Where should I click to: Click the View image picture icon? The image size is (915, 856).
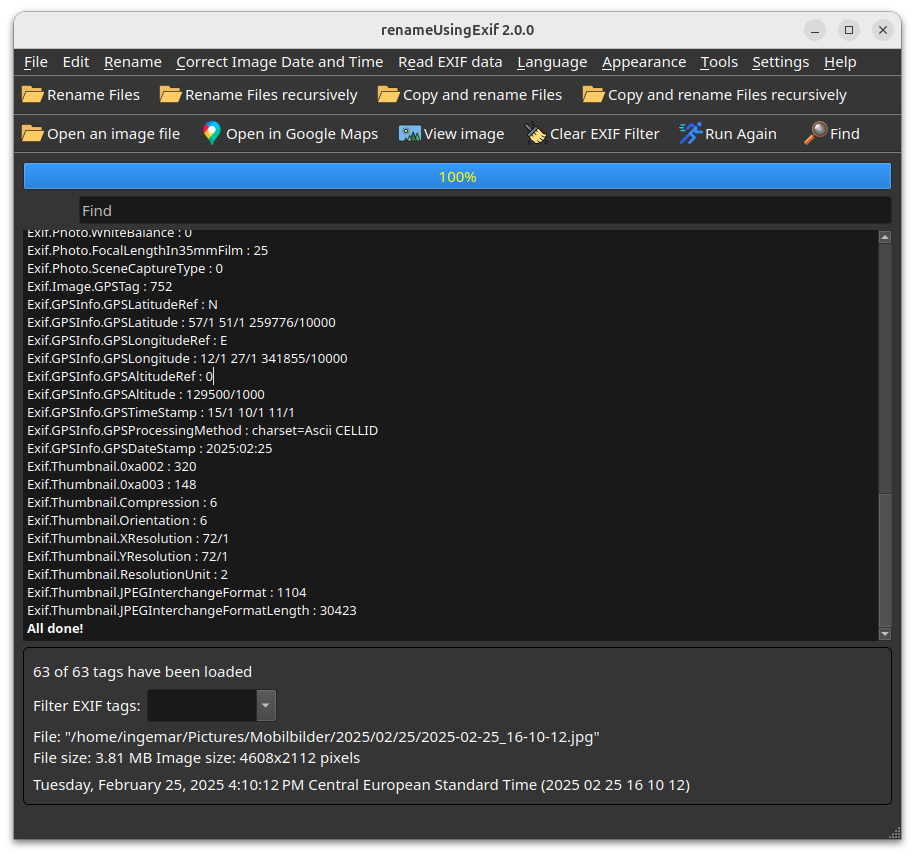click(x=410, y=134)
